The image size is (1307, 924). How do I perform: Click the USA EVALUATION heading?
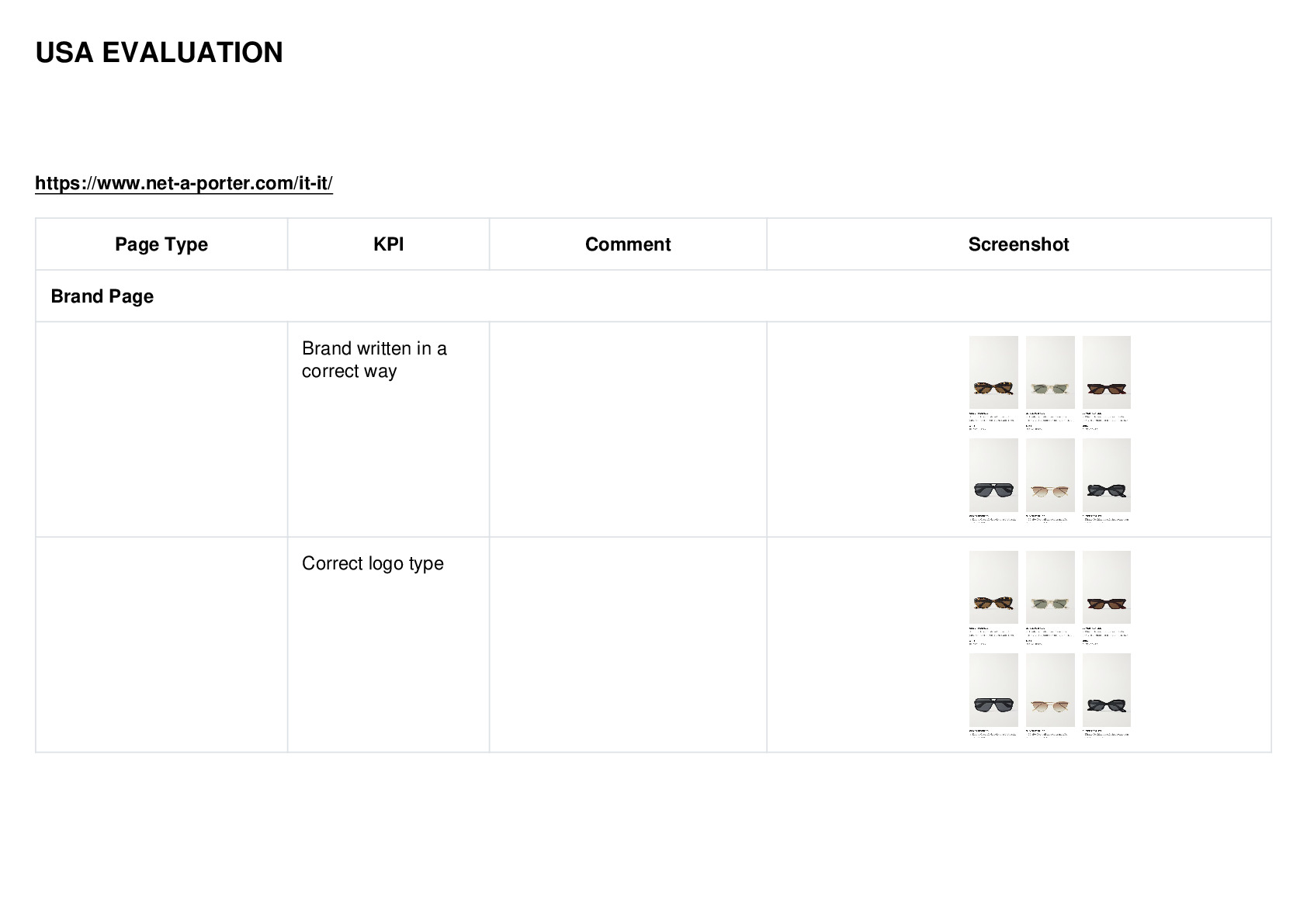pos(159,53)
